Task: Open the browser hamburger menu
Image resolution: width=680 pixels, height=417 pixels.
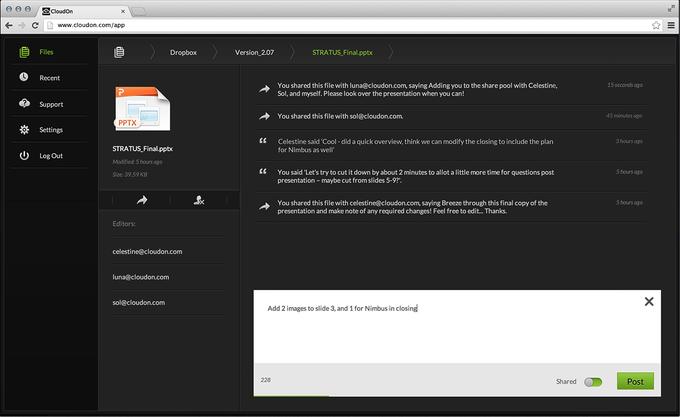Action: 671,26
